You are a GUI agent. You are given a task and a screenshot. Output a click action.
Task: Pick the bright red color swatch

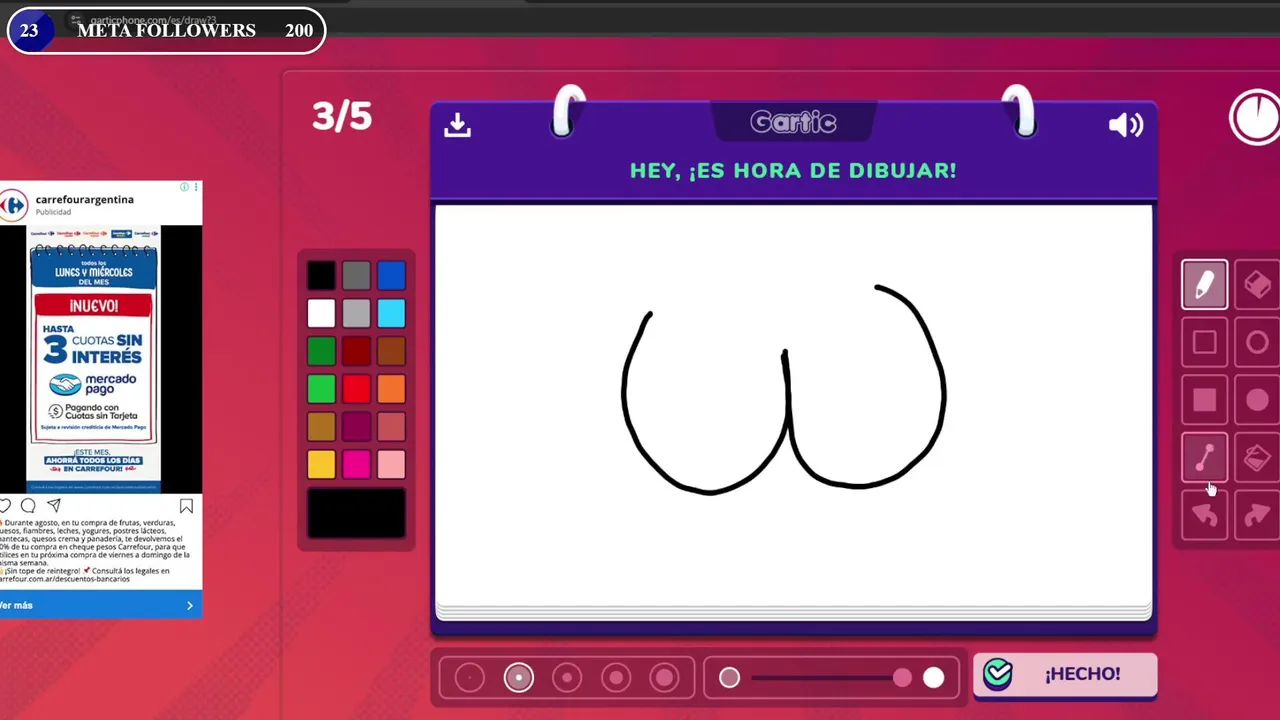point(356,389)
